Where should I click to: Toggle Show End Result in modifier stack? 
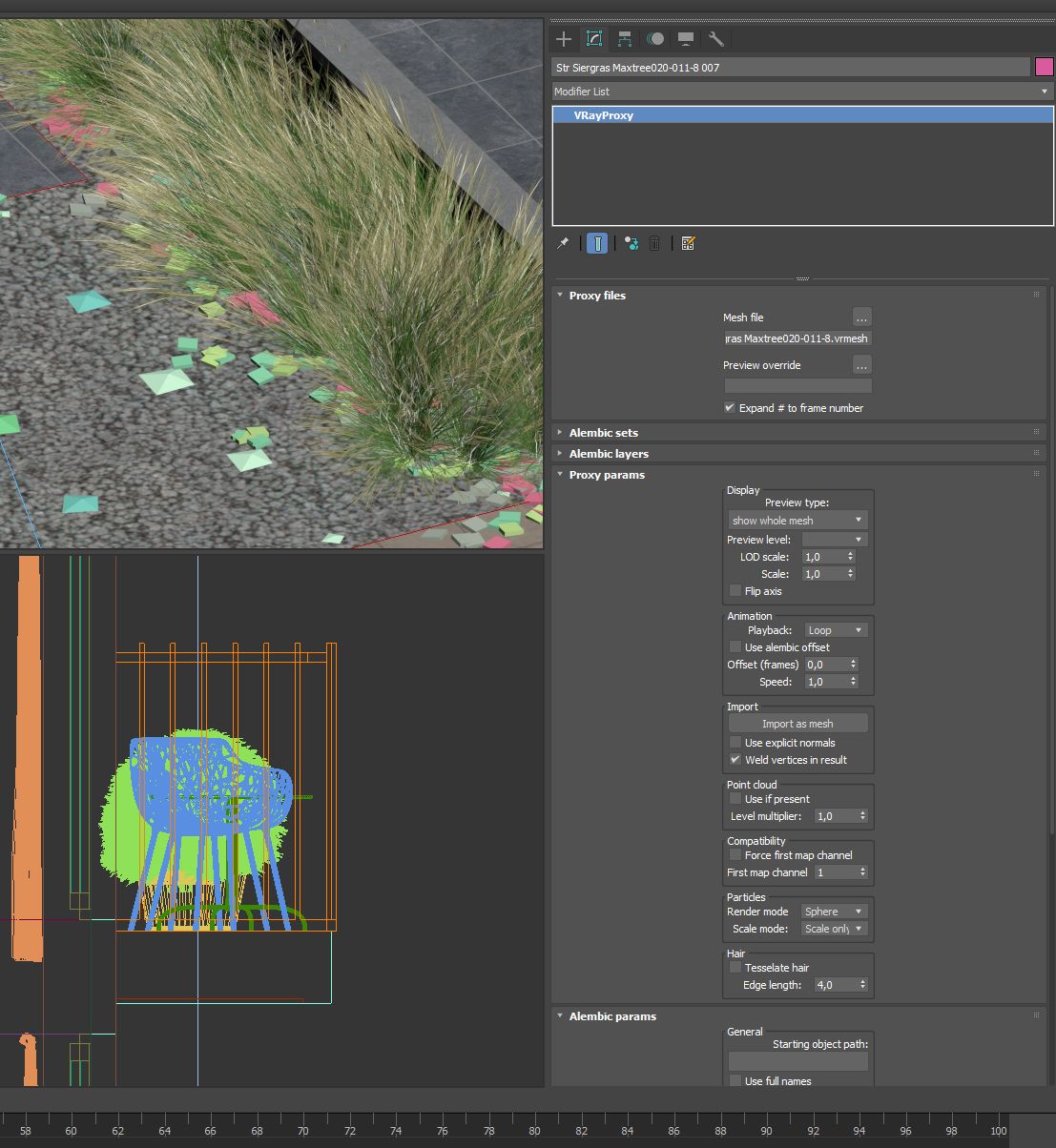tap(597, 243)
